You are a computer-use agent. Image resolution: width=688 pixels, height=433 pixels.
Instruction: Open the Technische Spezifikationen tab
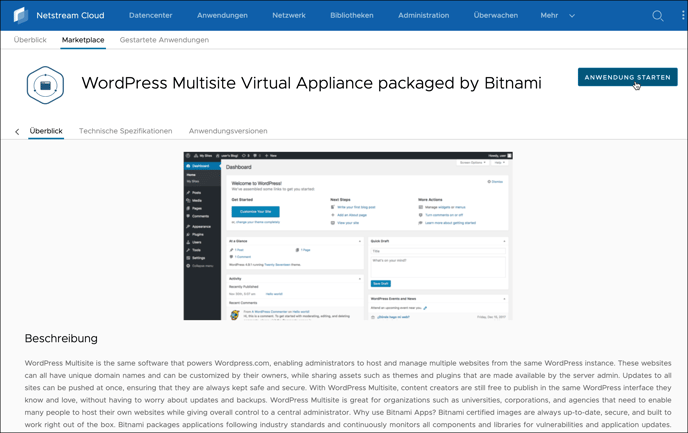[x=125, y=131]
